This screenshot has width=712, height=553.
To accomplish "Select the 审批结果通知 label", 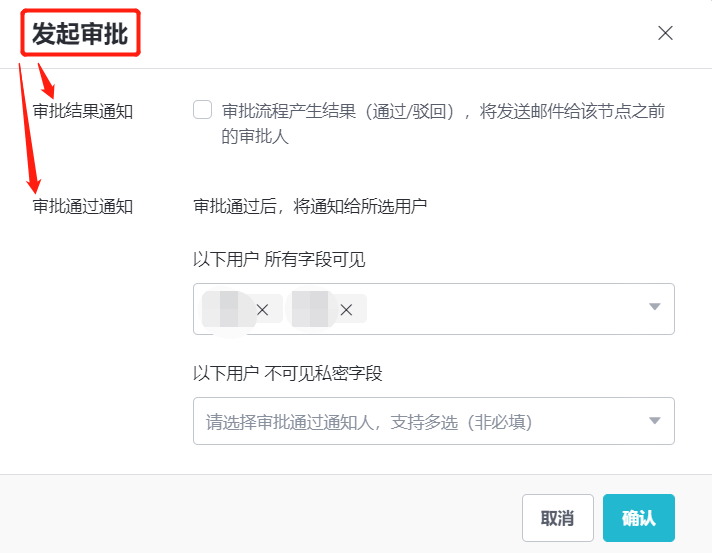I will (x=83, y=111).
